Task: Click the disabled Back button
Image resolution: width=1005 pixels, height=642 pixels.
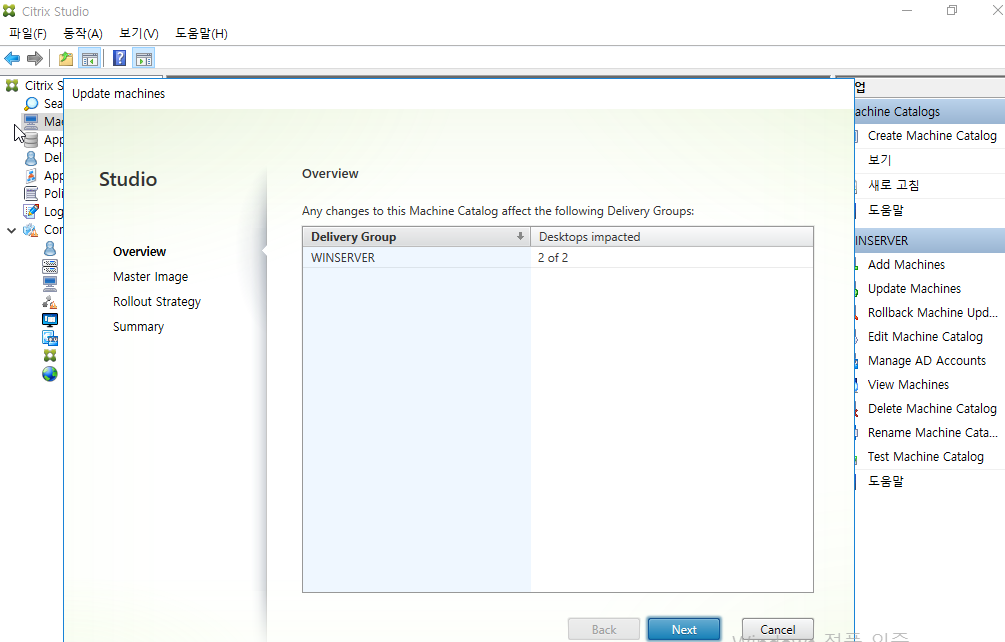Action: coord(604,630)
